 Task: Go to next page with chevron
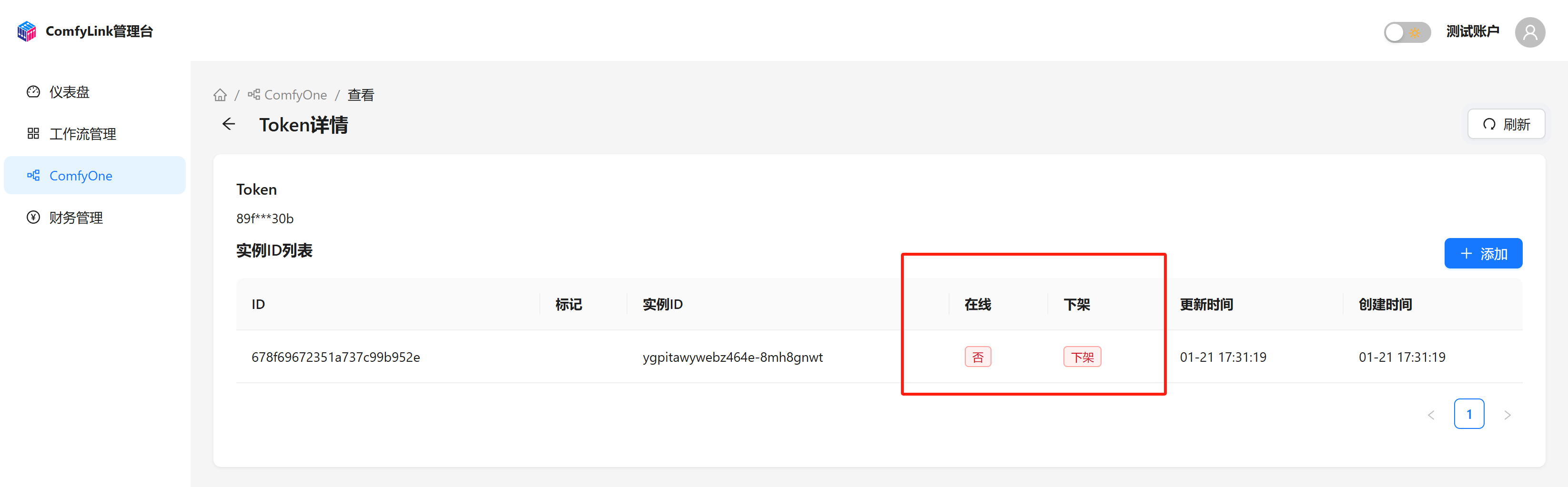1507,415
